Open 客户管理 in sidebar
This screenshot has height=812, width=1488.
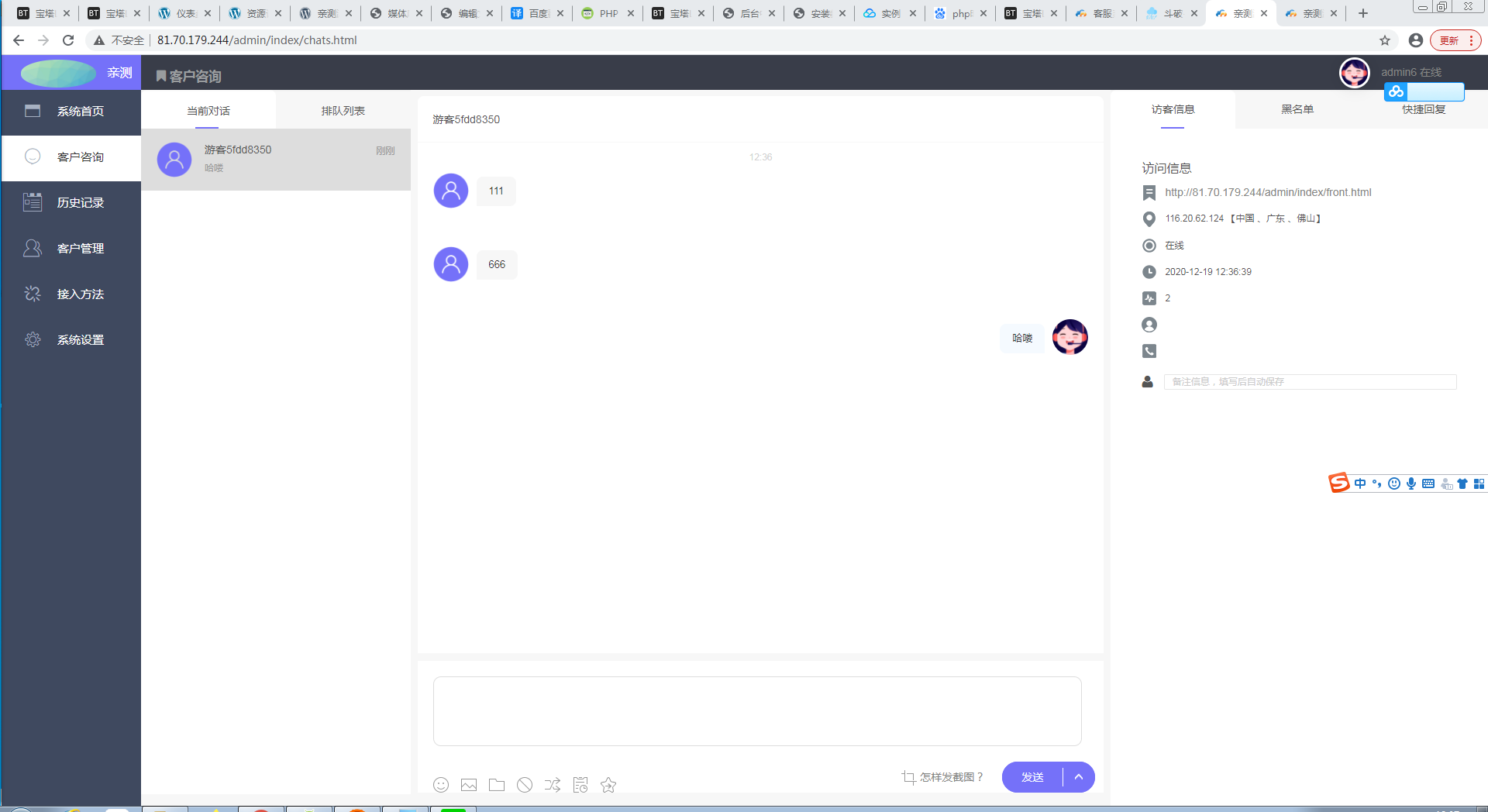click(71, 249)
